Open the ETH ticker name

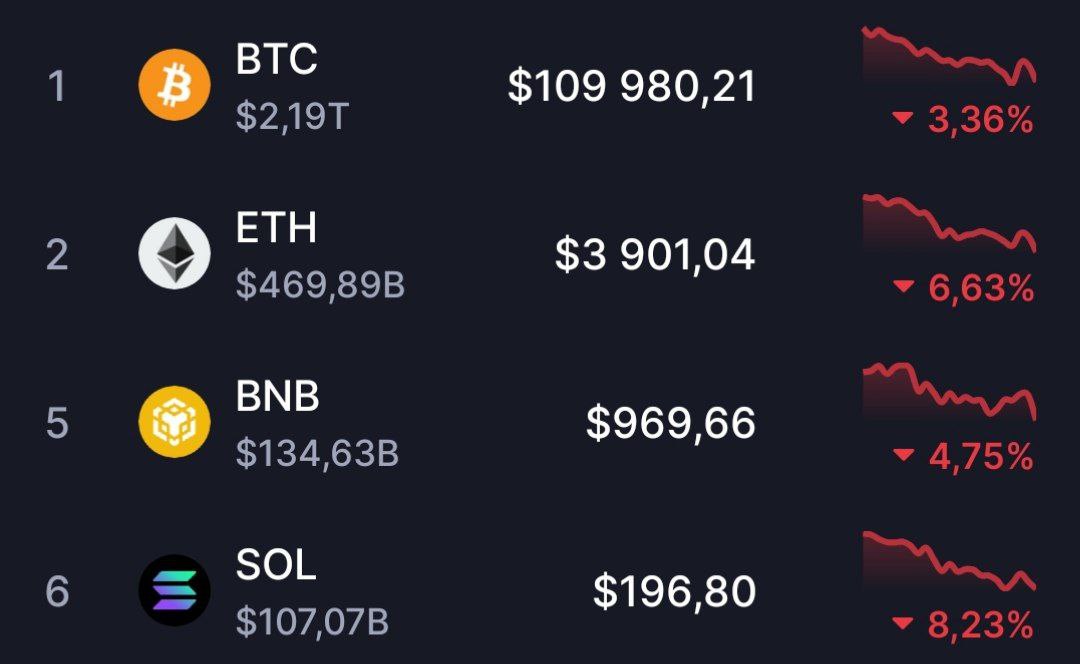(276, 228)
